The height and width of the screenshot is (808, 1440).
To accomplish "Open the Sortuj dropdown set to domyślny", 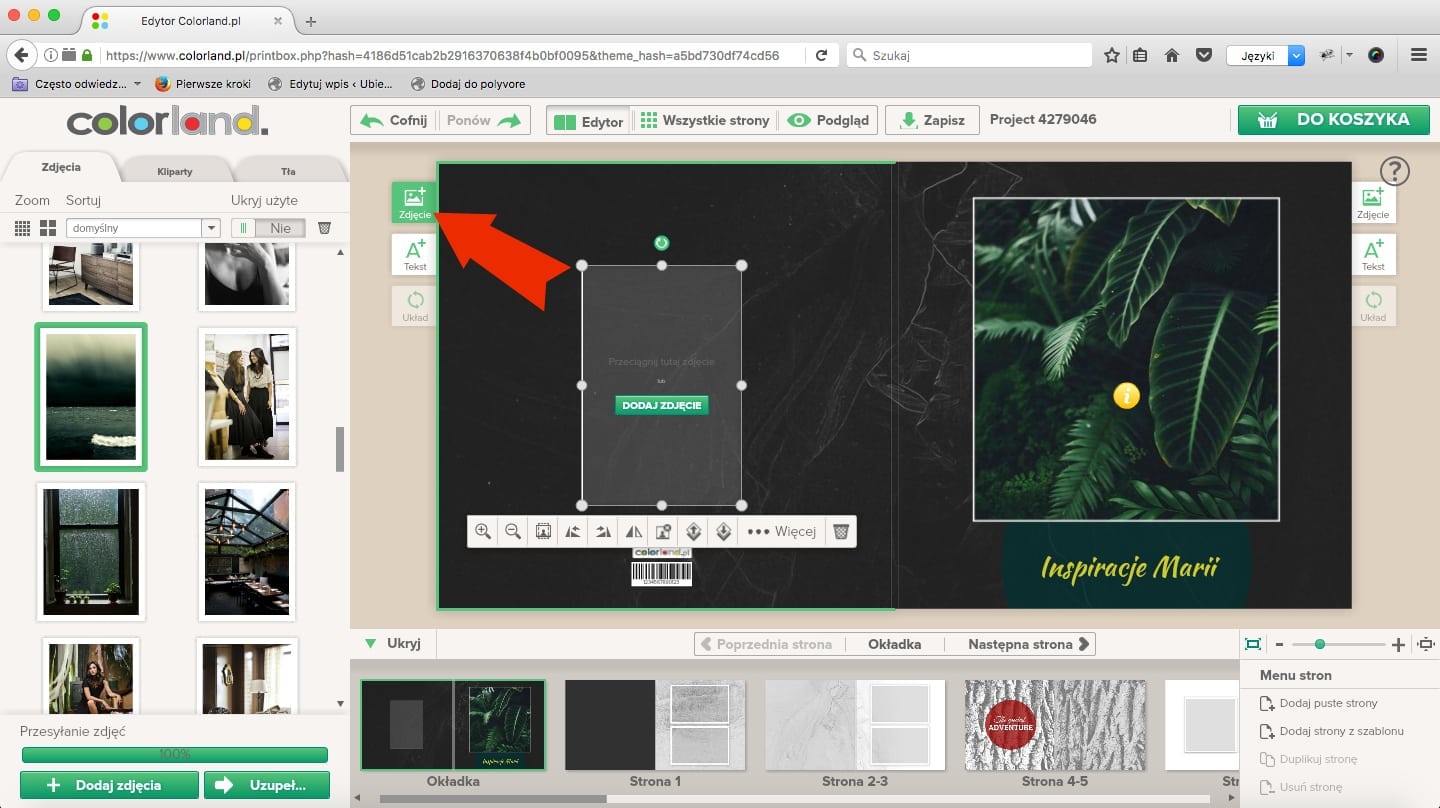I will (x=143, y=228).
